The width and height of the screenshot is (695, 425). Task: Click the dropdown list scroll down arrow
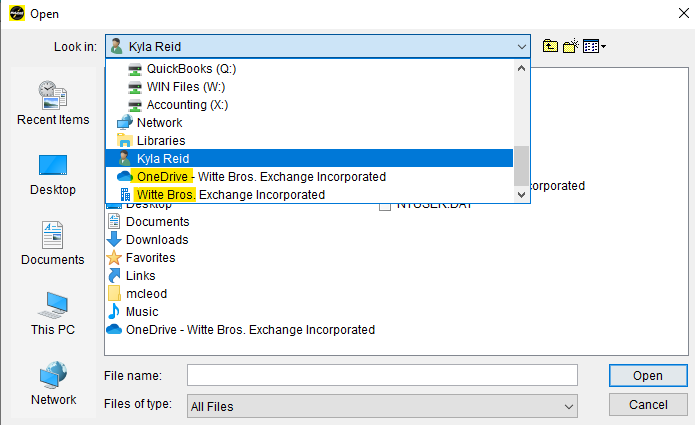521,195
